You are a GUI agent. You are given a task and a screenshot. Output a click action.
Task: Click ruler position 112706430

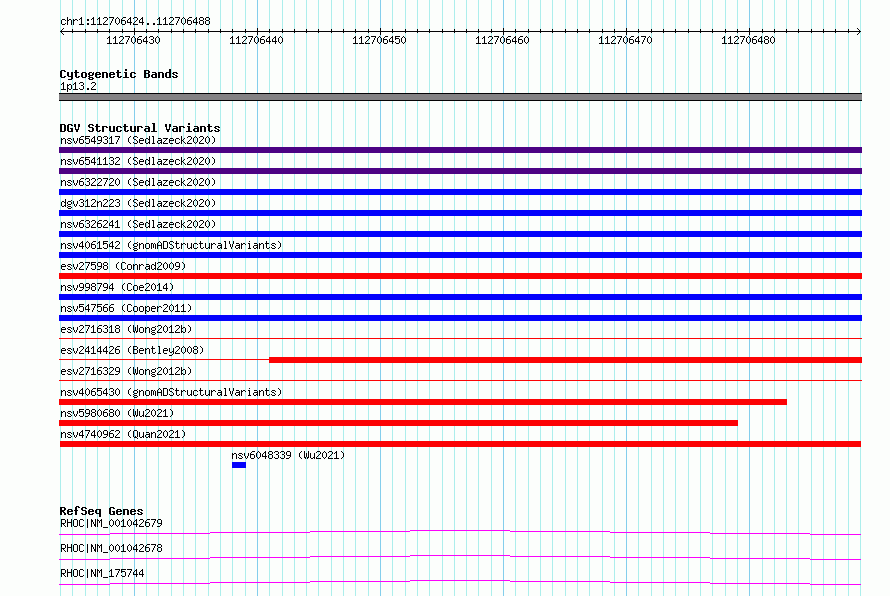tap(133, 40)
